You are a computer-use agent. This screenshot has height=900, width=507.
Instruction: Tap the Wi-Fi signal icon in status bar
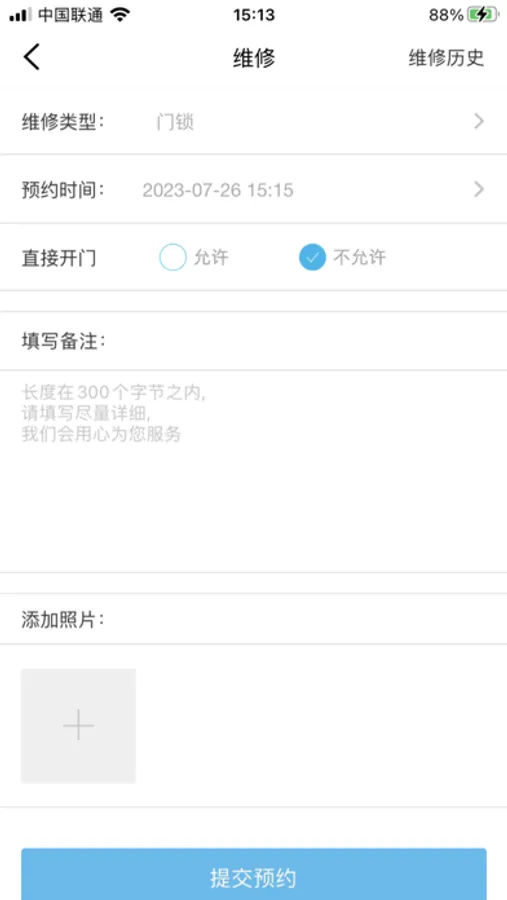coord(120,15)
